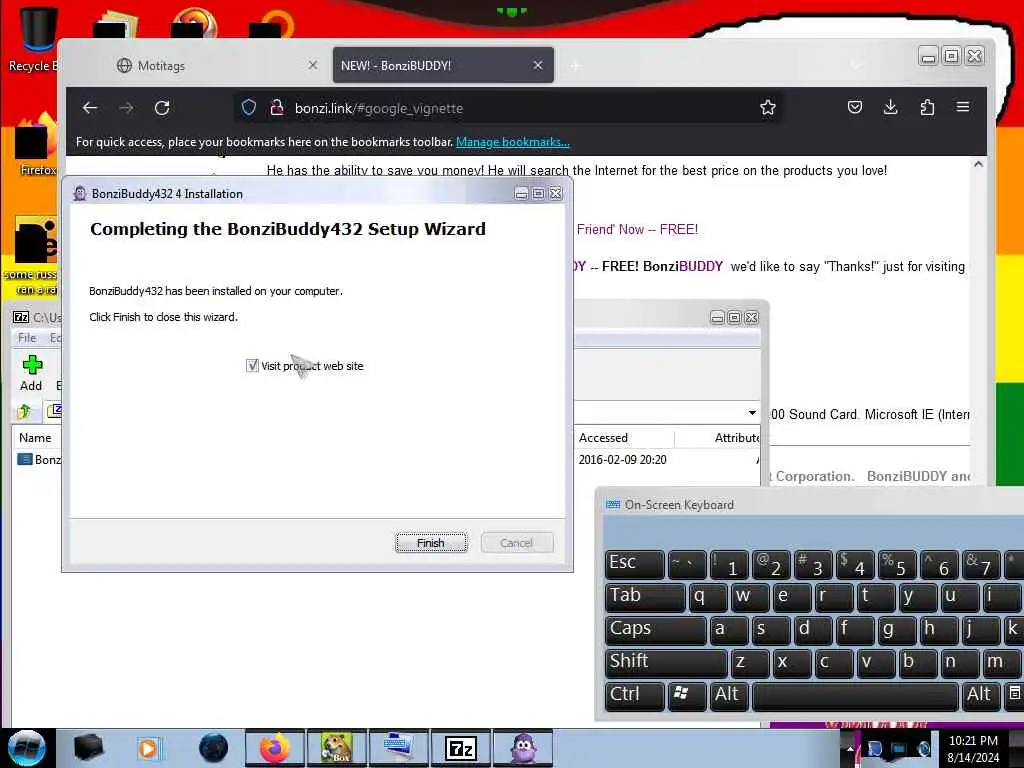Click the Manage bookmarks link

pos(513,142)
